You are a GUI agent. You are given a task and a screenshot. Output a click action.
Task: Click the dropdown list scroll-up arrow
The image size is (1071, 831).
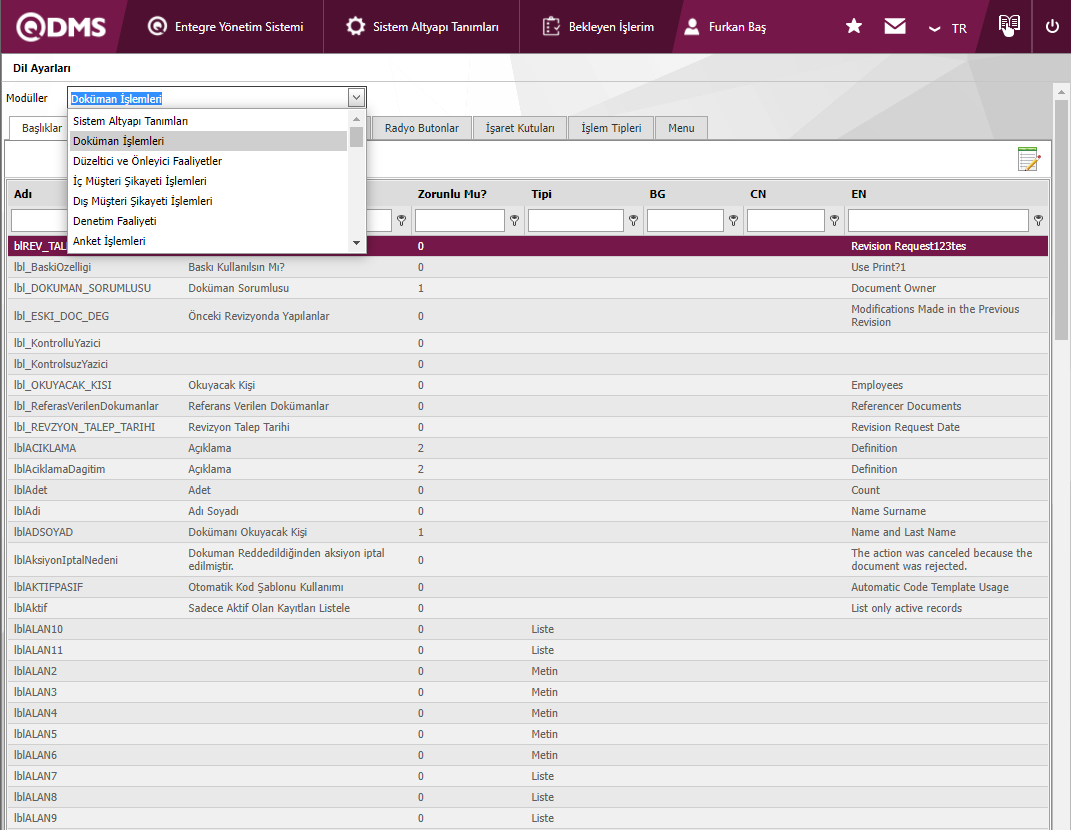[356, 119]
